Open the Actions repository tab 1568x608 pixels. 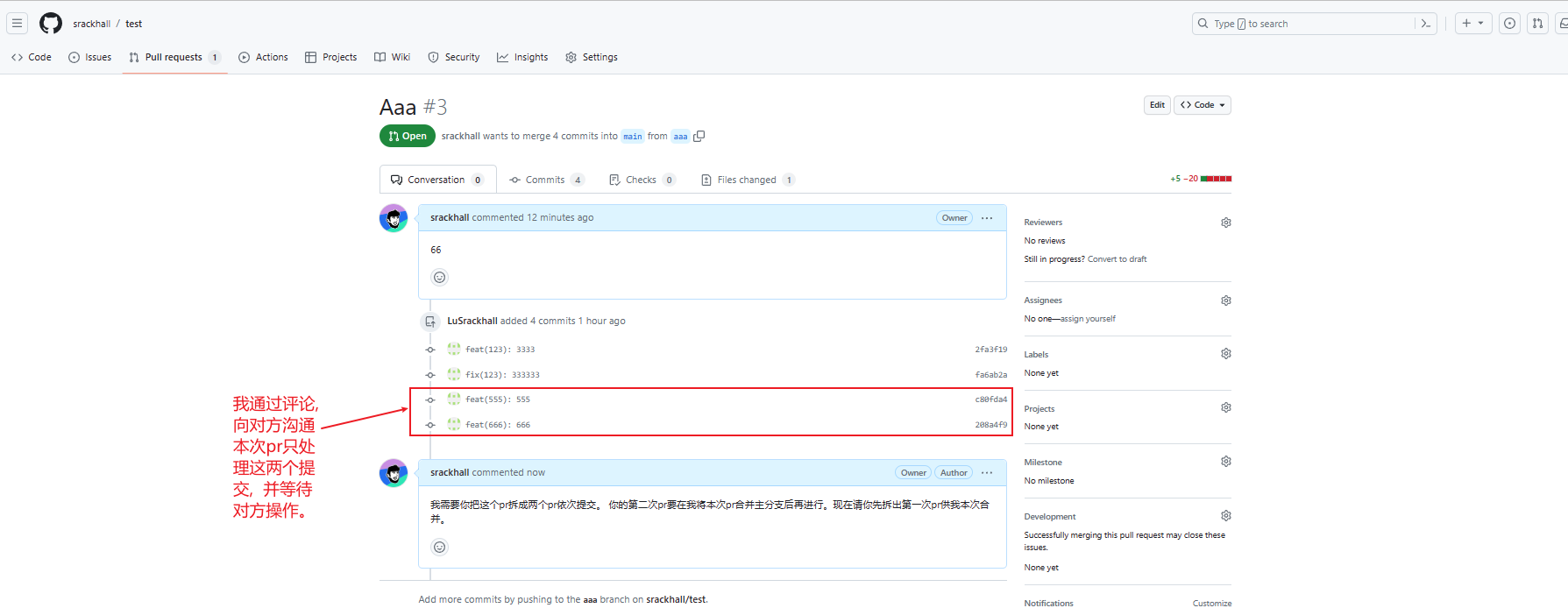click(263, 57)
